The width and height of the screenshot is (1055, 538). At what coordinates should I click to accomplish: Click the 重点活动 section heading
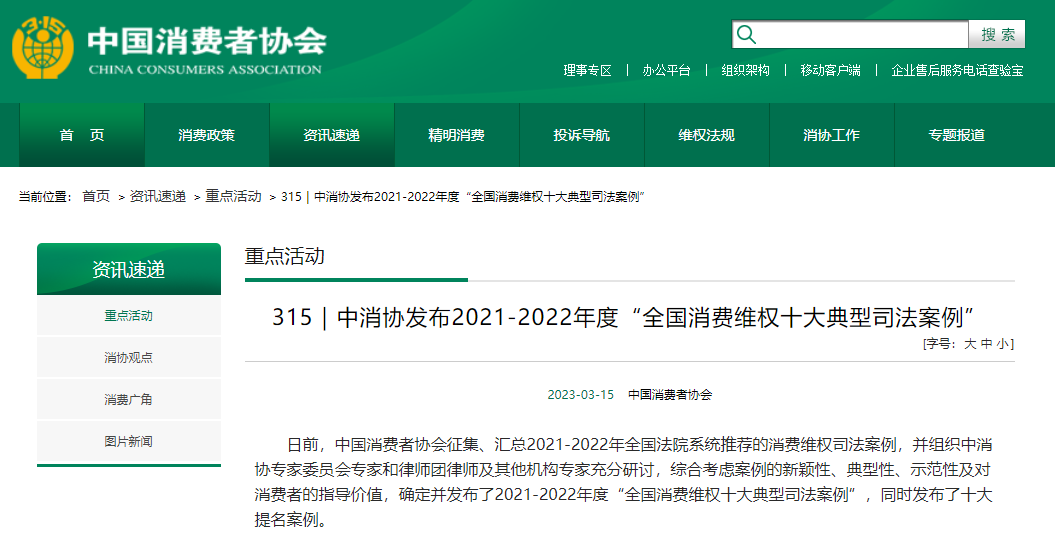pyautogui.click(x=285, y=256)
